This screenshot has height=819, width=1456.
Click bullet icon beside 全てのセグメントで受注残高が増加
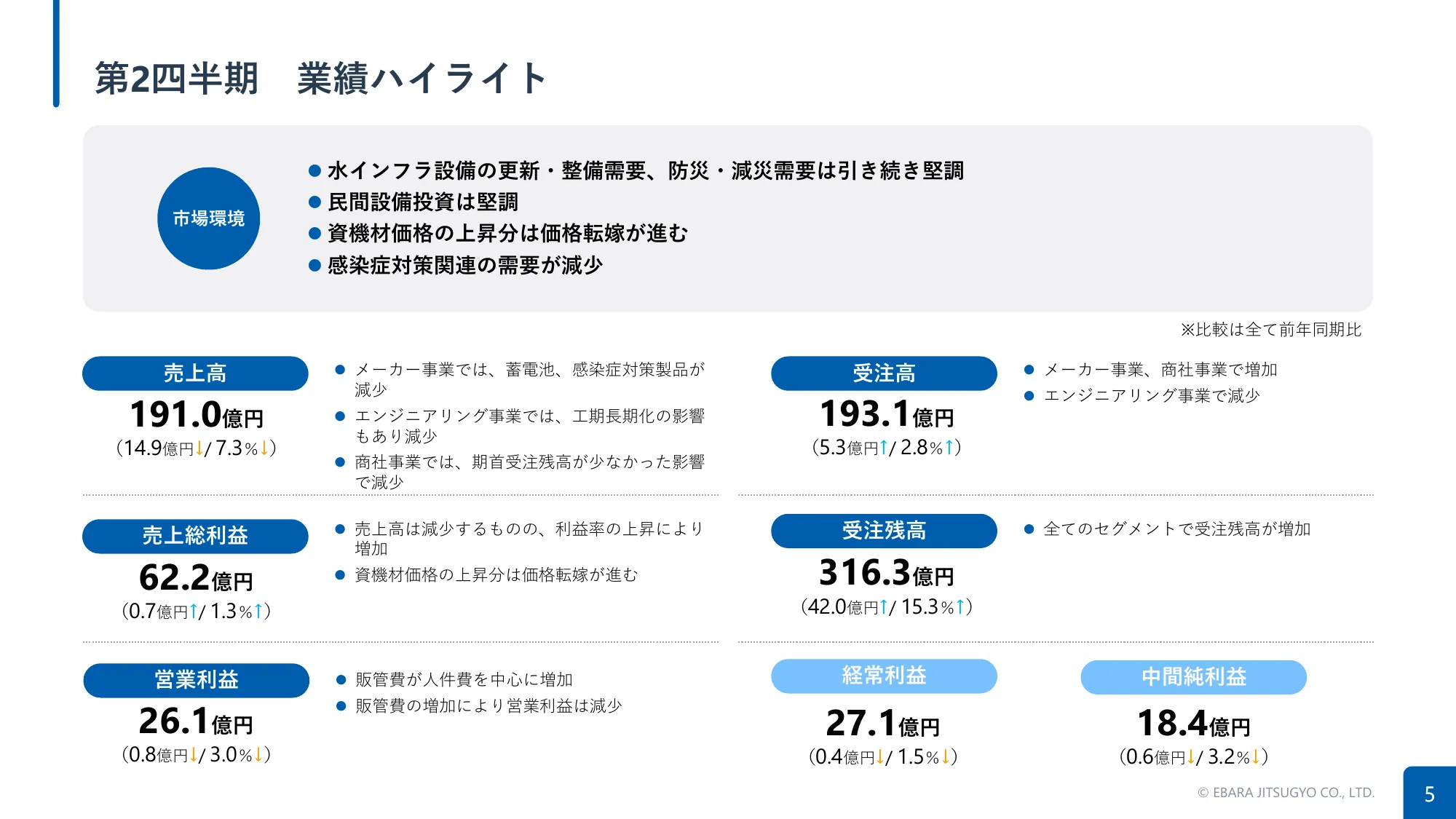[1029, 529]
